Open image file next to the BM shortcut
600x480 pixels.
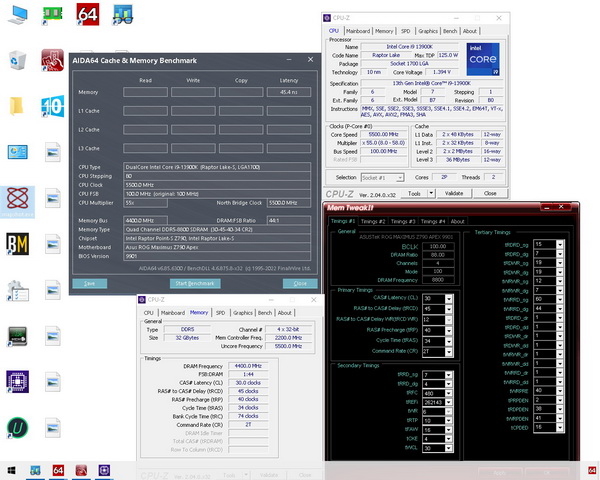tap(52, 244)
